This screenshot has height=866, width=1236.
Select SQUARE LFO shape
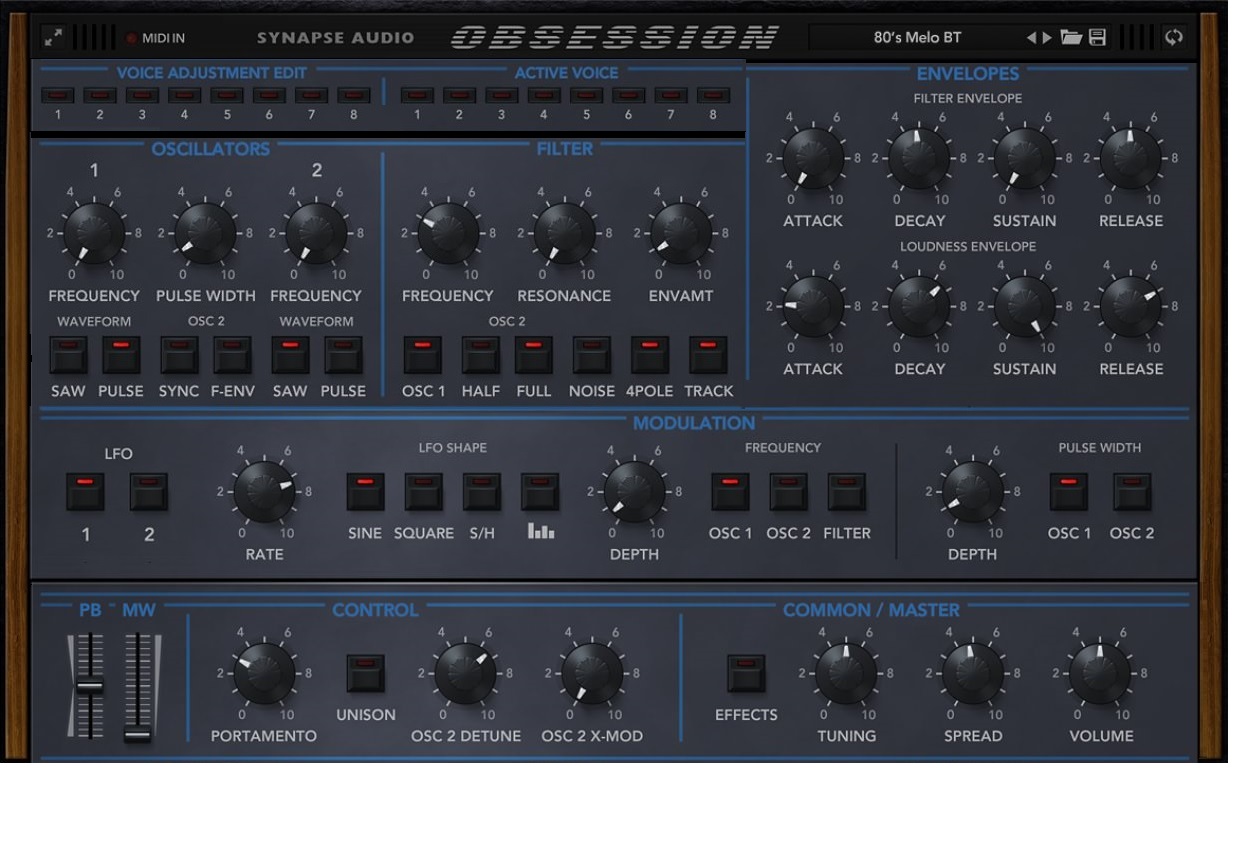[423, 492]
